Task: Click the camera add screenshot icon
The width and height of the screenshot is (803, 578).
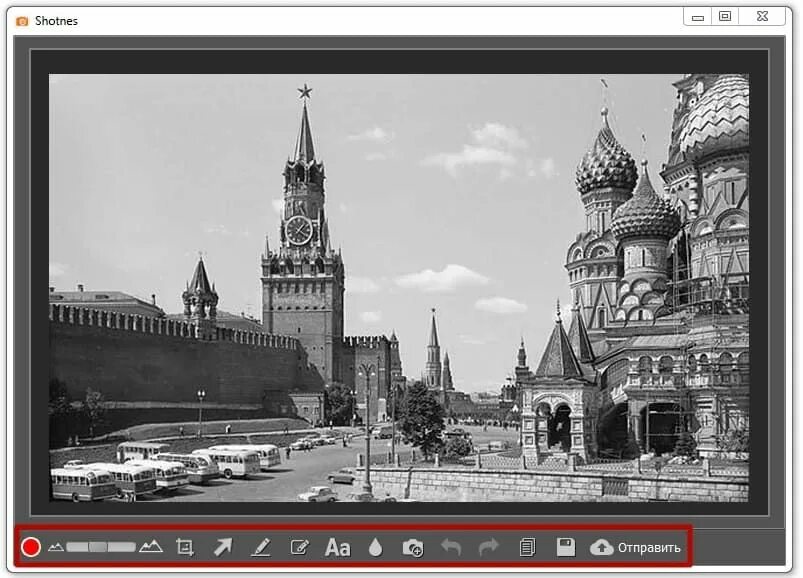Action: tap(413, 547)
